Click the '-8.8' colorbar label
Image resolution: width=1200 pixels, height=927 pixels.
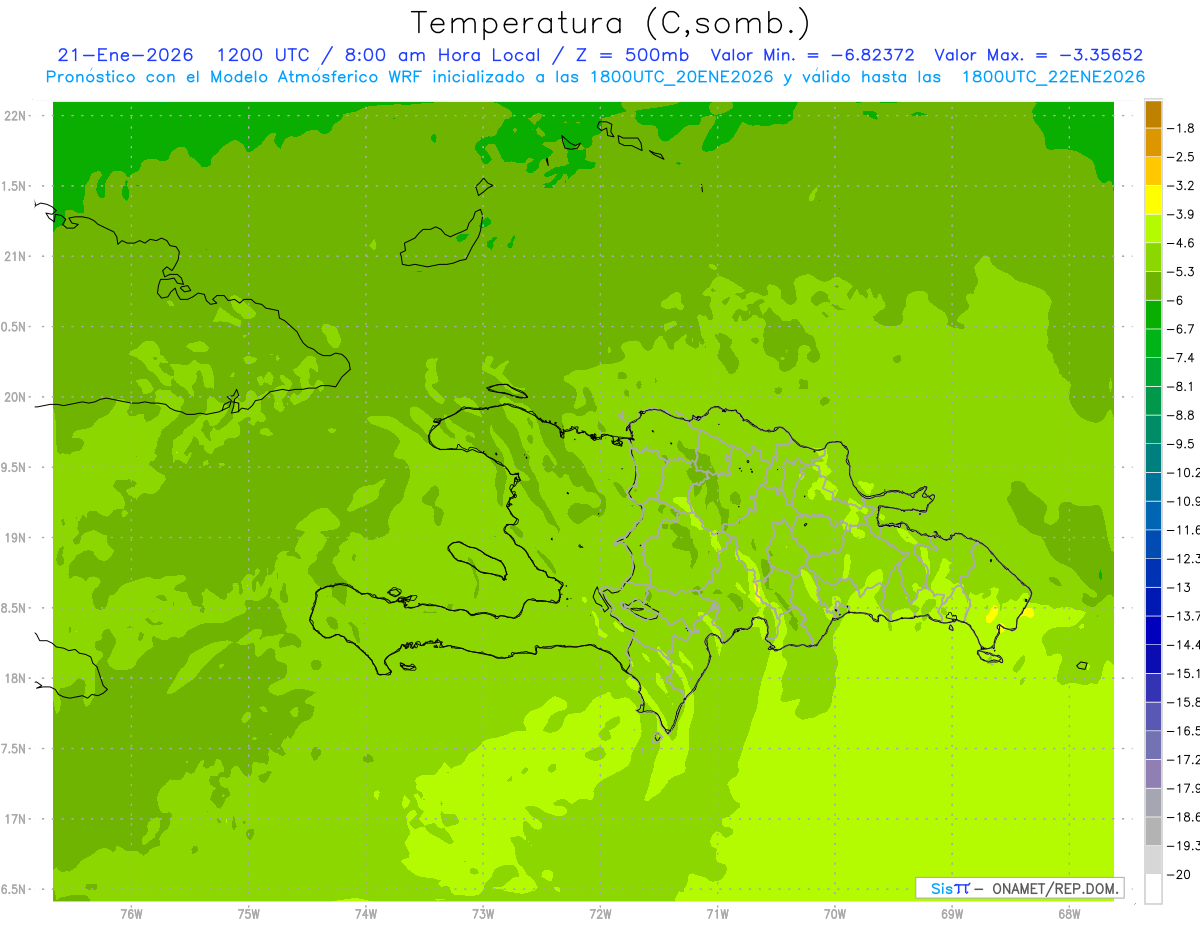(1181, 415)
